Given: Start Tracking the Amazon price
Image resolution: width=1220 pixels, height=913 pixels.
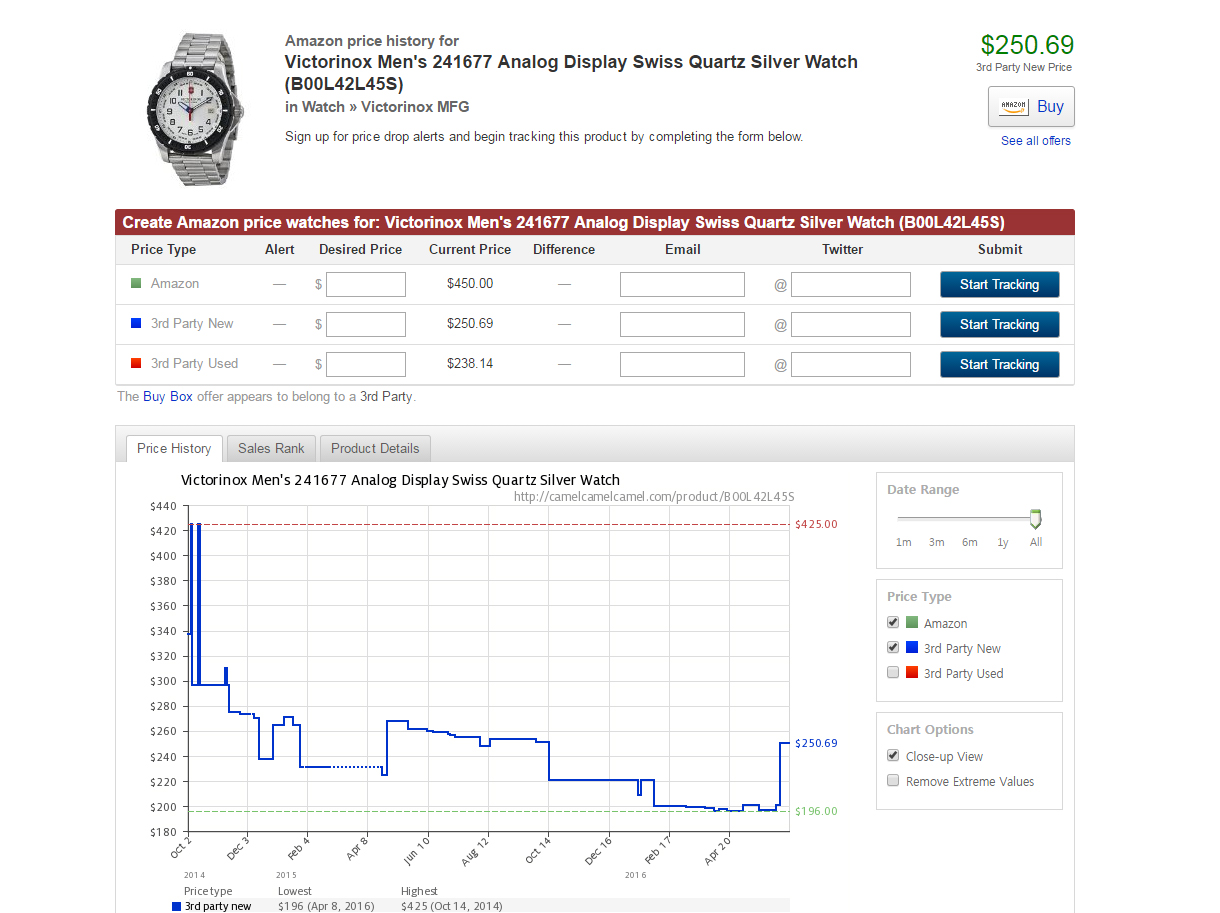Looking at the screenshot, I should tap(999, 285).
